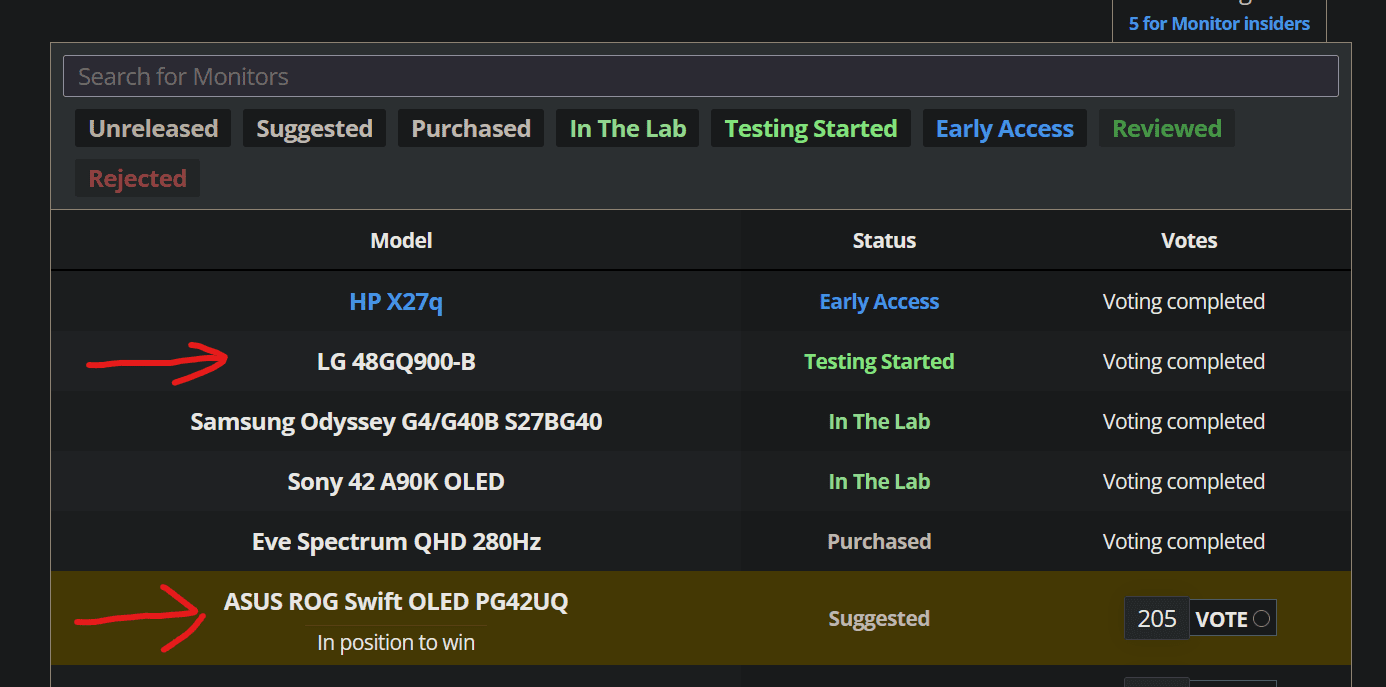Click the 205 vote count

(x=1157, y=619)
